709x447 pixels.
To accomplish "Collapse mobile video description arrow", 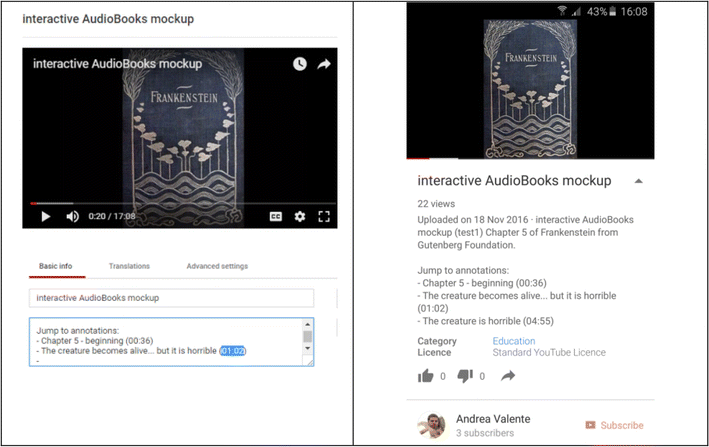I will pyautogui.click(x=638, y=181).
